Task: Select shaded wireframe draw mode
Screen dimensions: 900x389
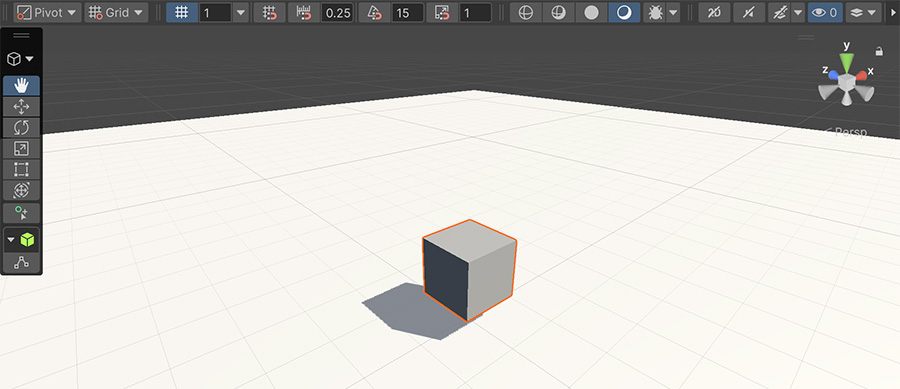Action: [558, 13]
